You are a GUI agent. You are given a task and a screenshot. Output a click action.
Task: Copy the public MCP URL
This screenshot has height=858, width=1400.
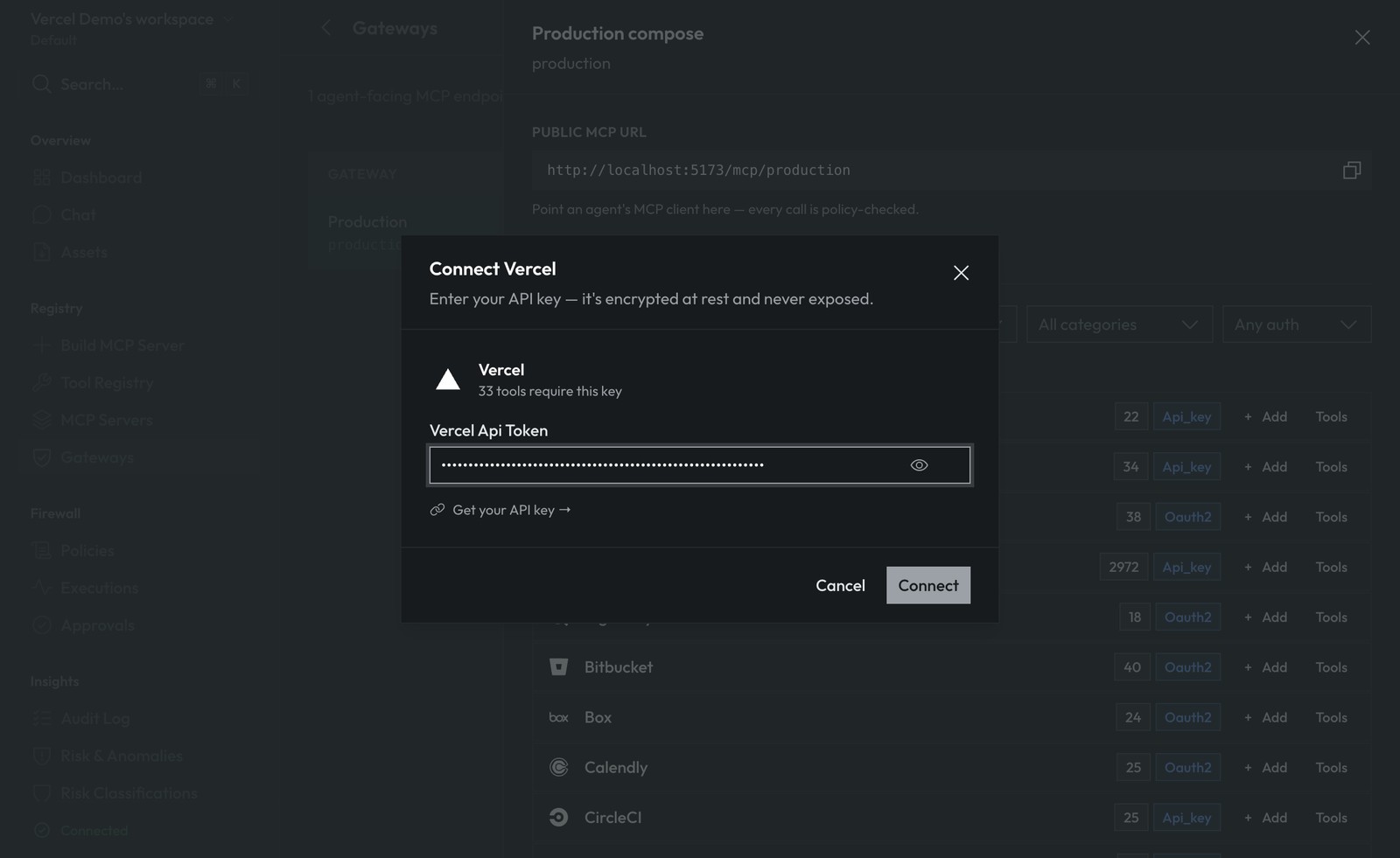[x=1352, y=170]
